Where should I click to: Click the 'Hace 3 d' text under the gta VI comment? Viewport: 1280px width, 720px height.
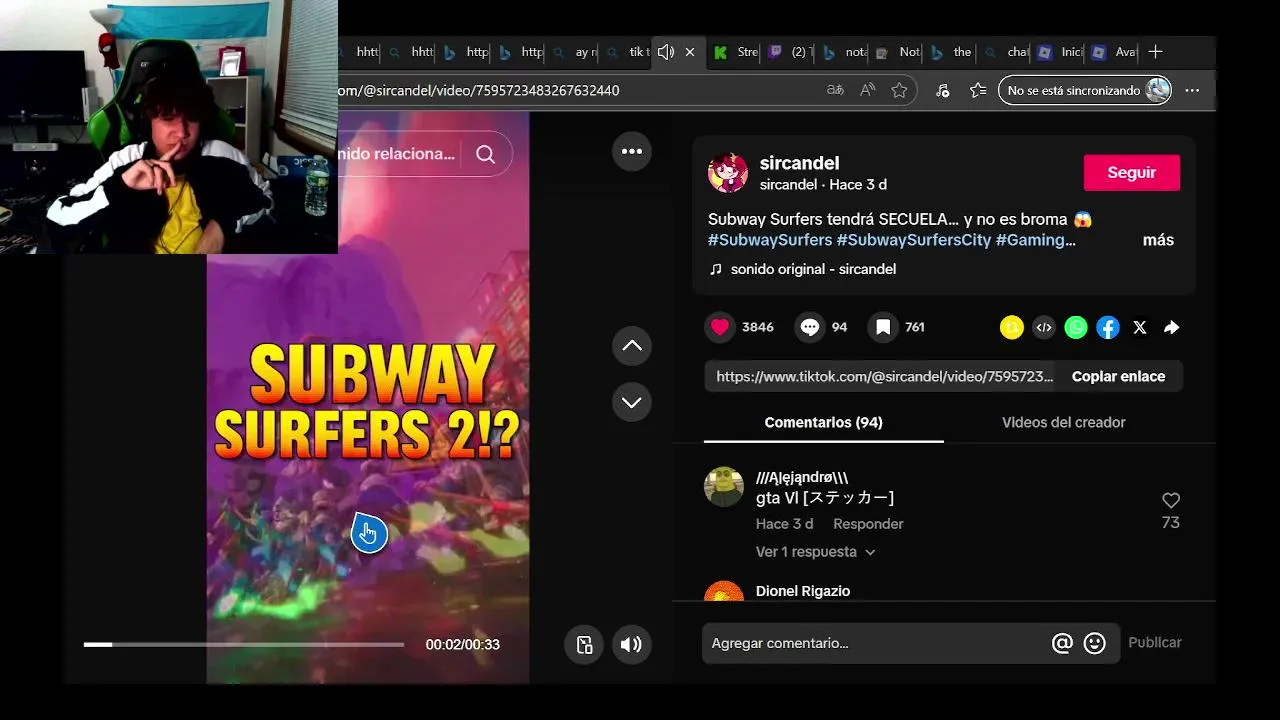(785, 524)
